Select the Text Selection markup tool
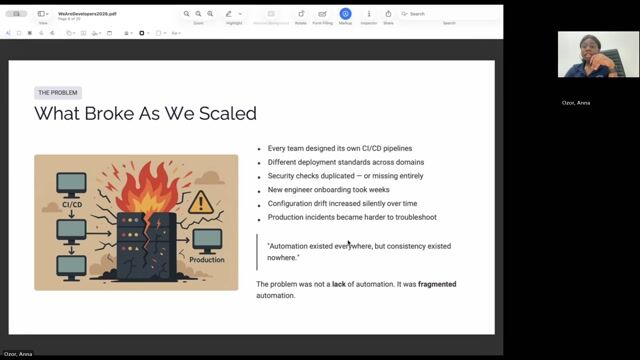This screenshot has height=360, width=640. 8,33
